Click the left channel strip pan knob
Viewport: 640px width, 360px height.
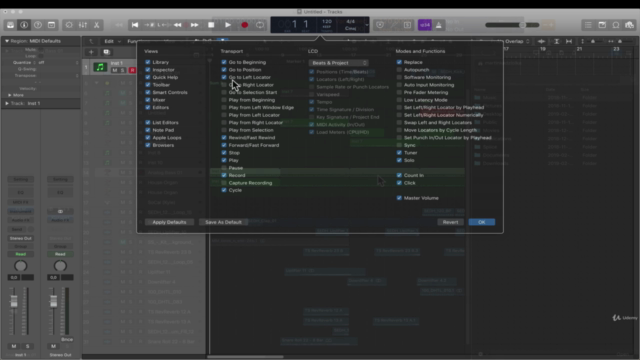(x=20, y=266)
